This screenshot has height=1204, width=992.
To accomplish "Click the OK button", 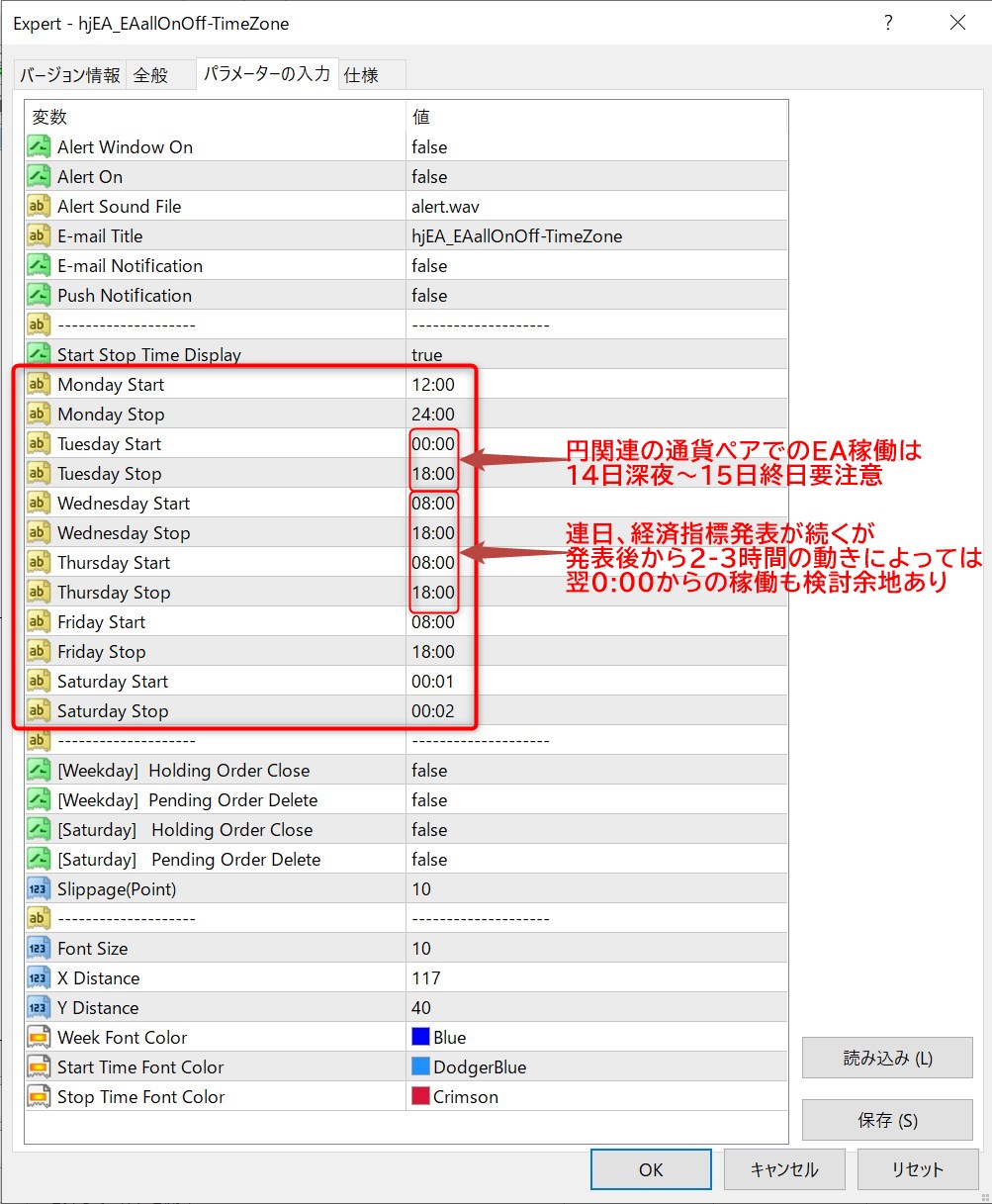I will pos(651,1169).
